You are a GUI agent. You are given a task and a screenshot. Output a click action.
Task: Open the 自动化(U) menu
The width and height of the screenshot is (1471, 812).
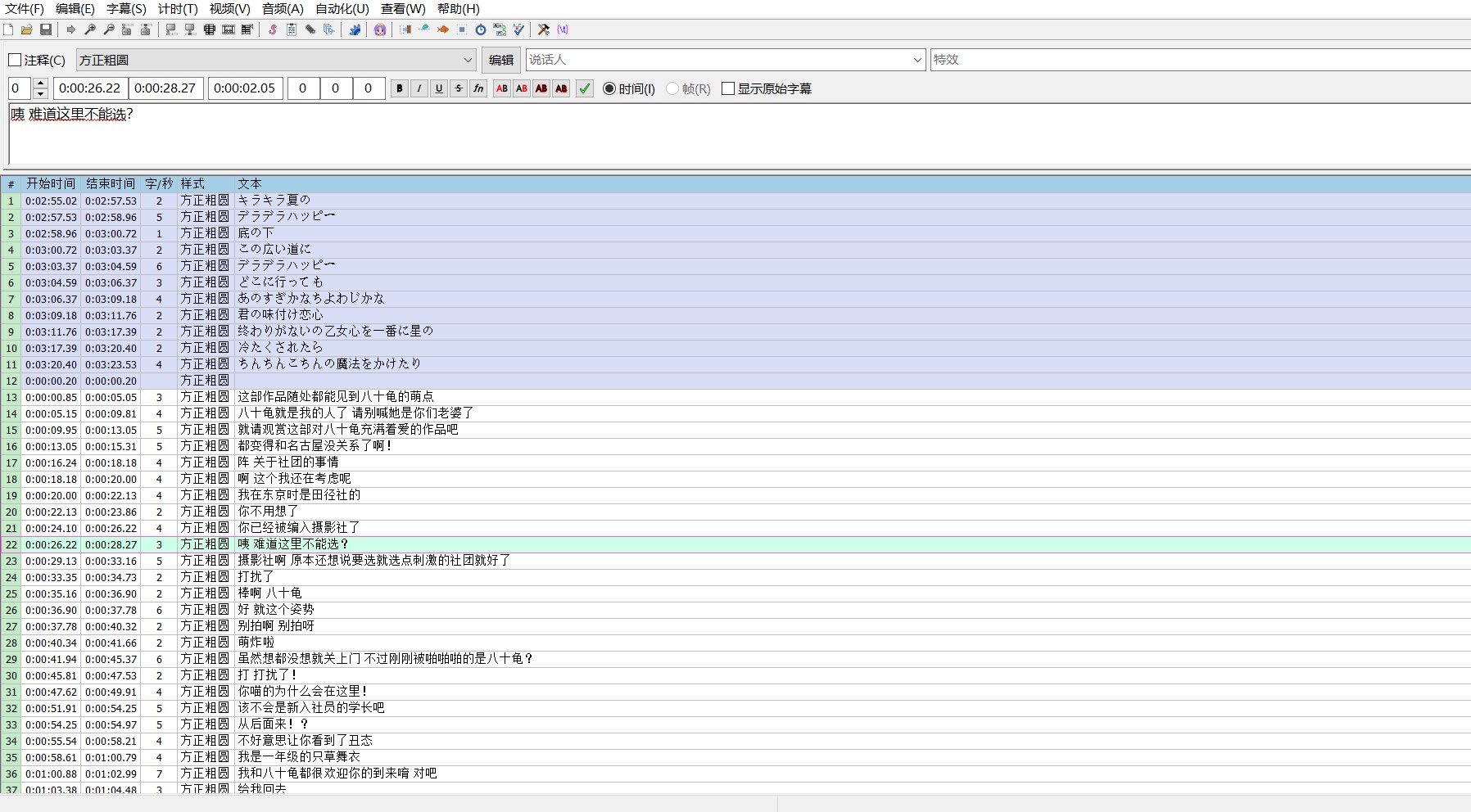342,9
